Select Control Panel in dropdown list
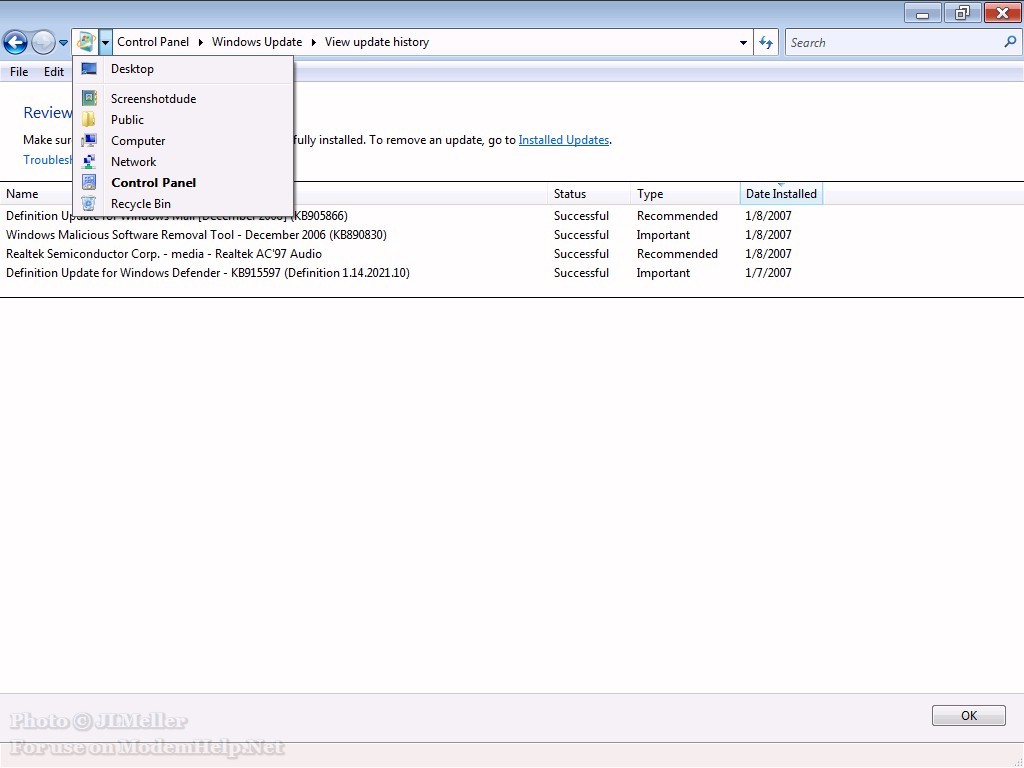 (153, 183)
